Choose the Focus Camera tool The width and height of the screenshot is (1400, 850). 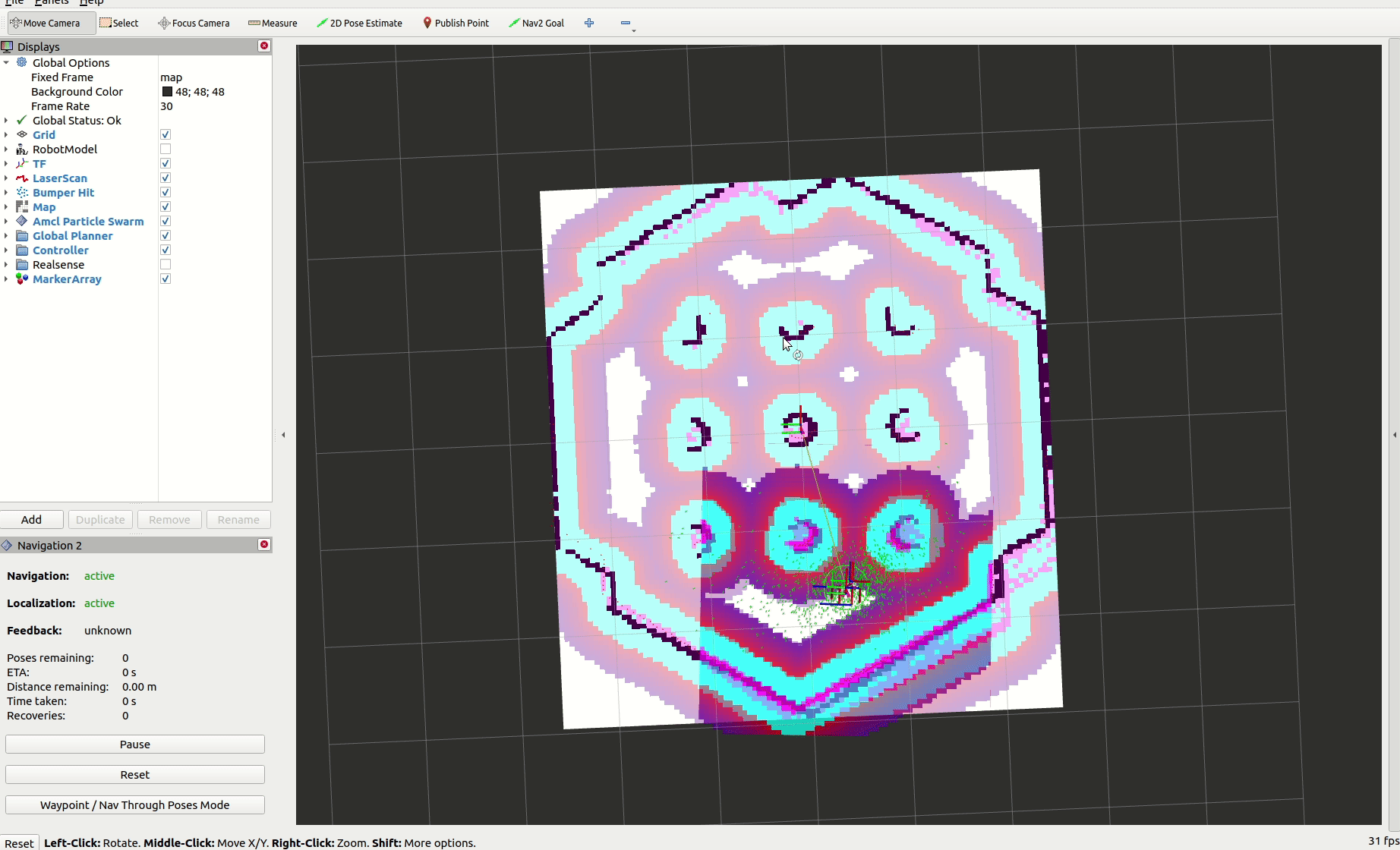194,23
